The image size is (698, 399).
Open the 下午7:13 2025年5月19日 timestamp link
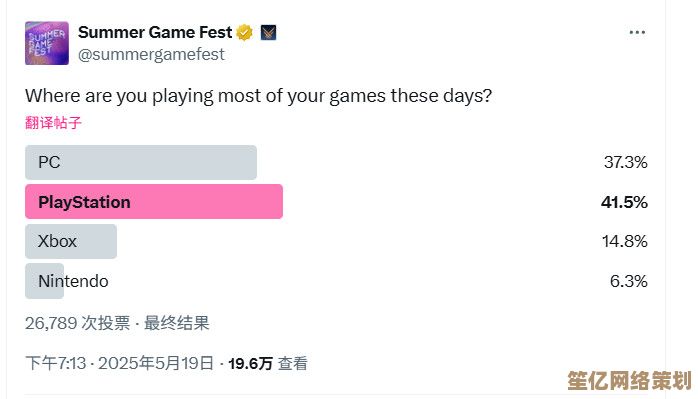(119, 363)
